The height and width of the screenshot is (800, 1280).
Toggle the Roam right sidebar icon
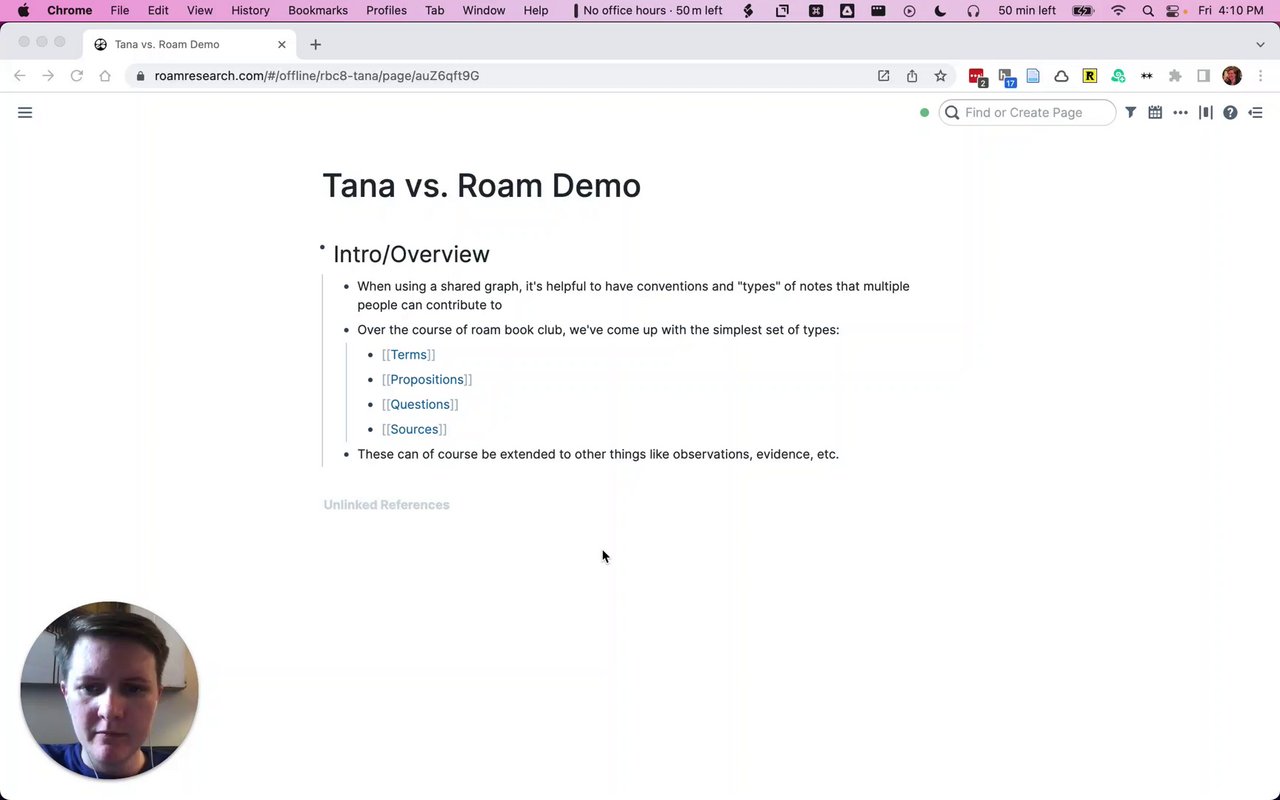(1256, 113)
